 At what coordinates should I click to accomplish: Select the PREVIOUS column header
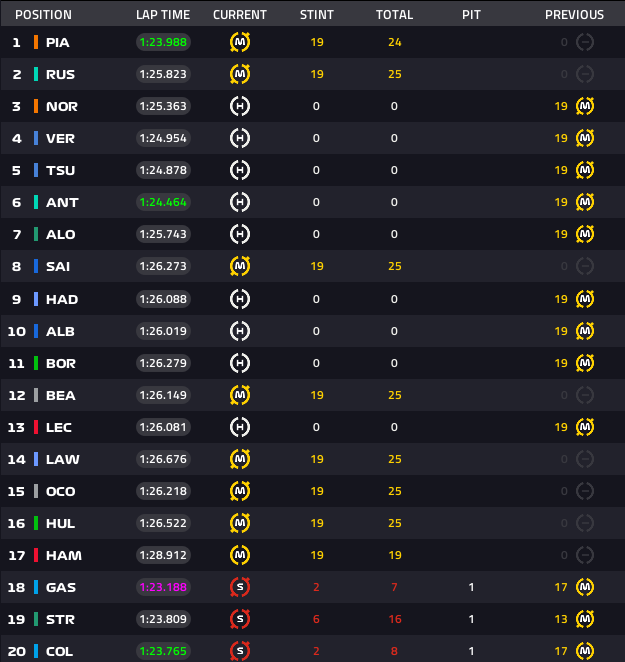pos(574,15)
